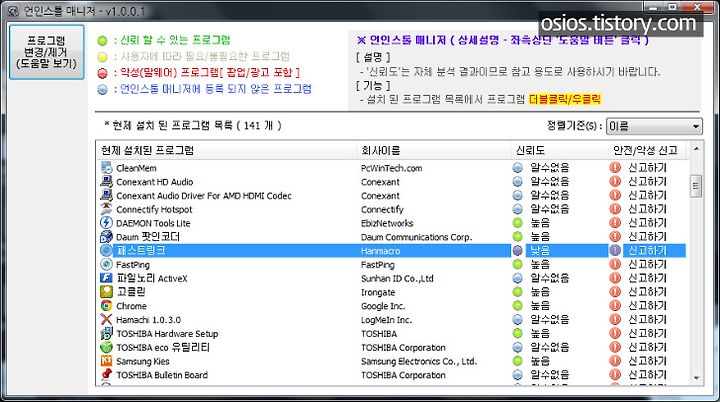Click the TOSHIBA Bulletin Board icon
720x402 pixels.
coord(107,374)
